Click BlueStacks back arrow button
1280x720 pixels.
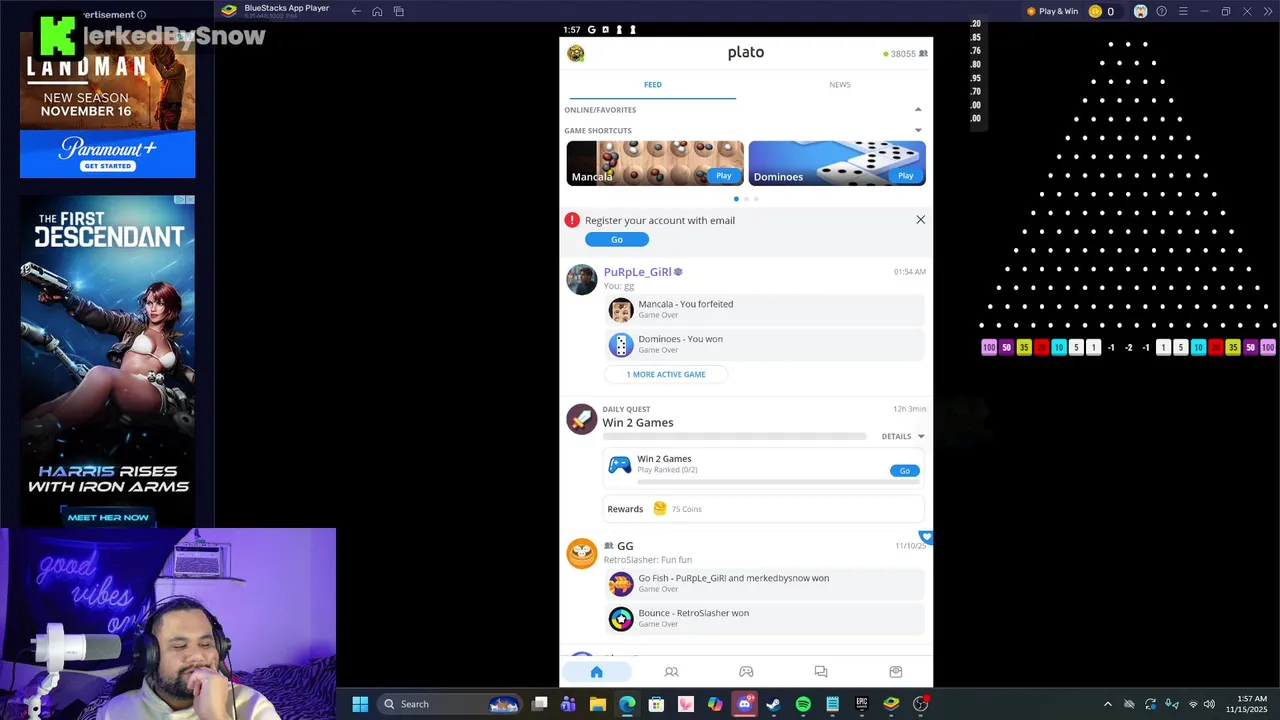click(356, 11)
